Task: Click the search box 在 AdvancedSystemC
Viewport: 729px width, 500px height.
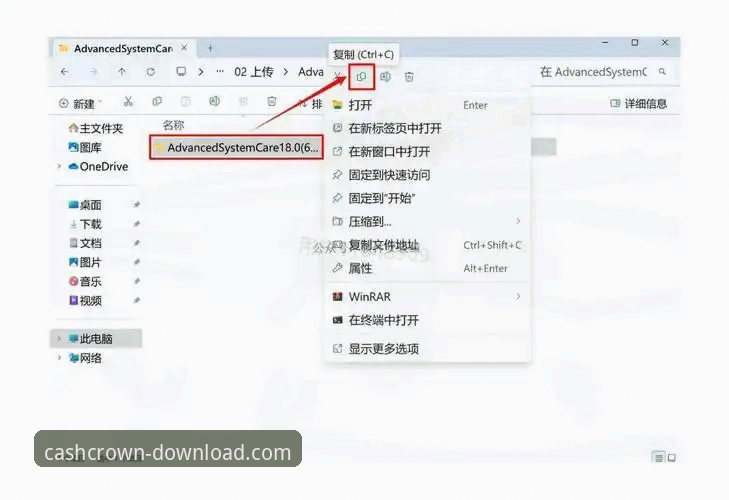Action: [x=604, y=72]
